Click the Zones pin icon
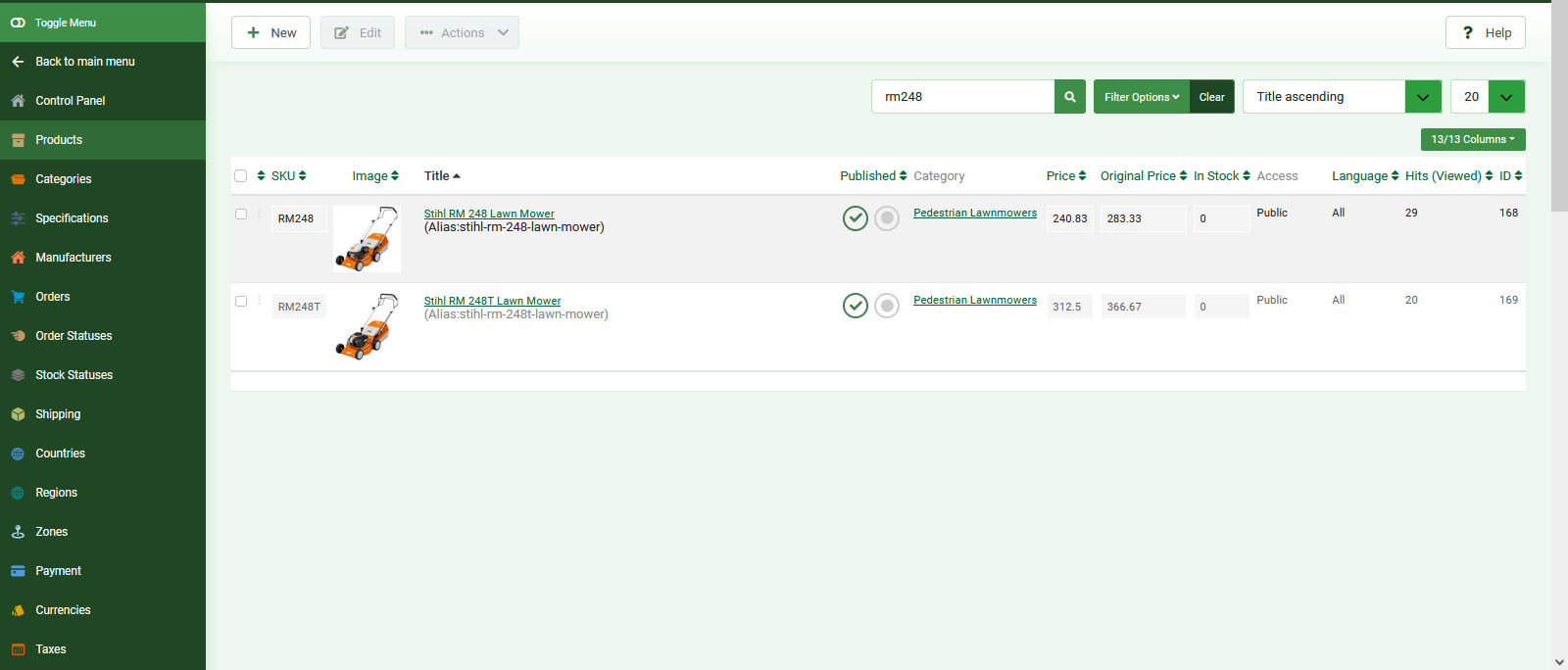 (x=18, y=532)
